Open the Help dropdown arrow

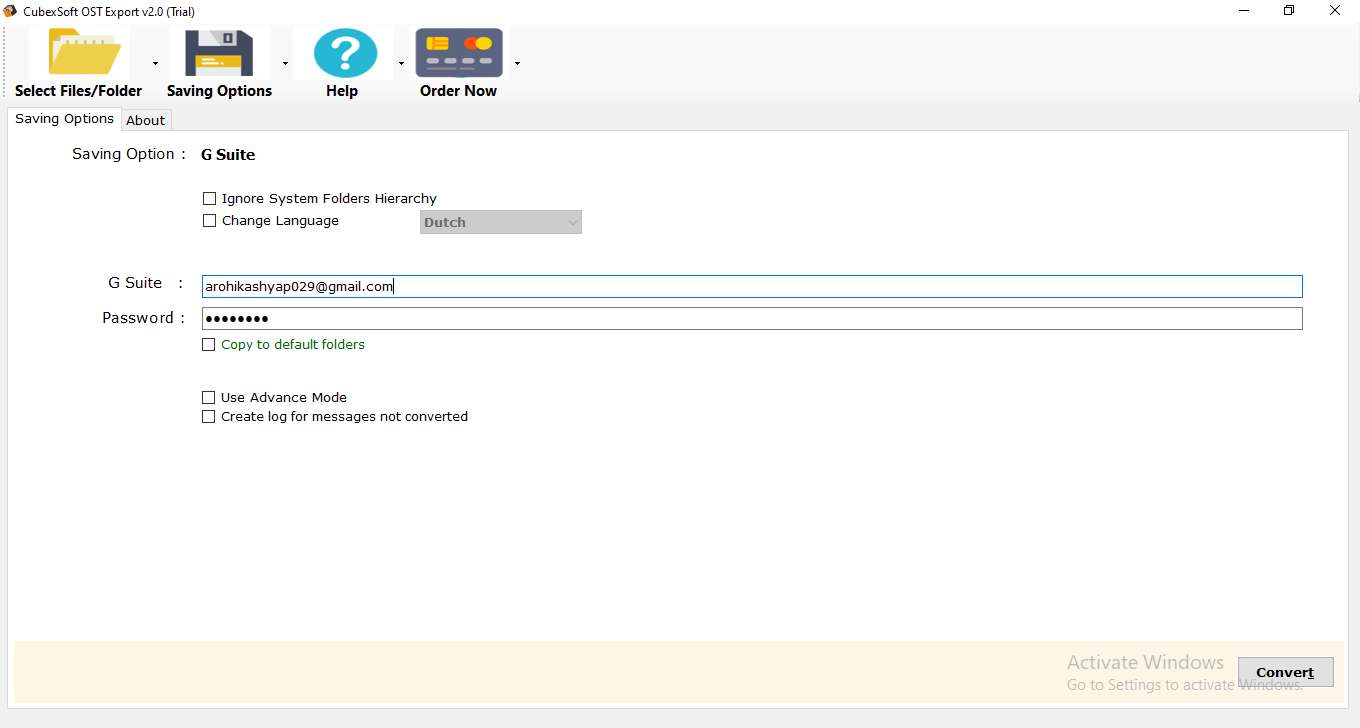pyautogui.click(x=401, y=64)
